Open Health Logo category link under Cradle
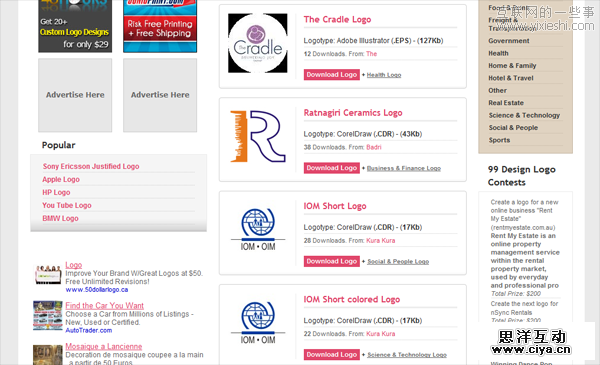Screen dimensions: 600x365 pyautogui.click(x=384, y=75)
